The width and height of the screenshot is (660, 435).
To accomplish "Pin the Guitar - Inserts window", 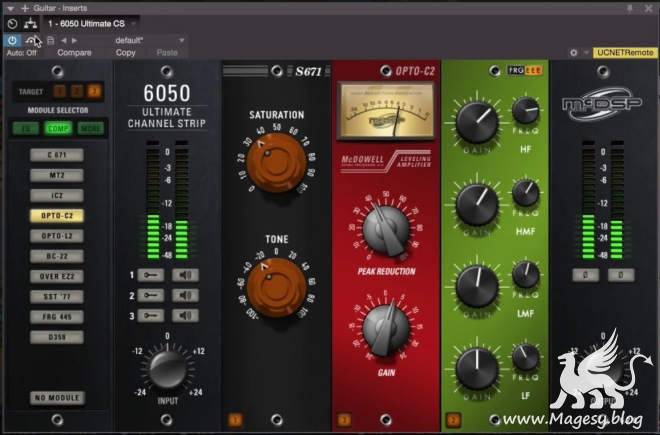I will [630, 8].
